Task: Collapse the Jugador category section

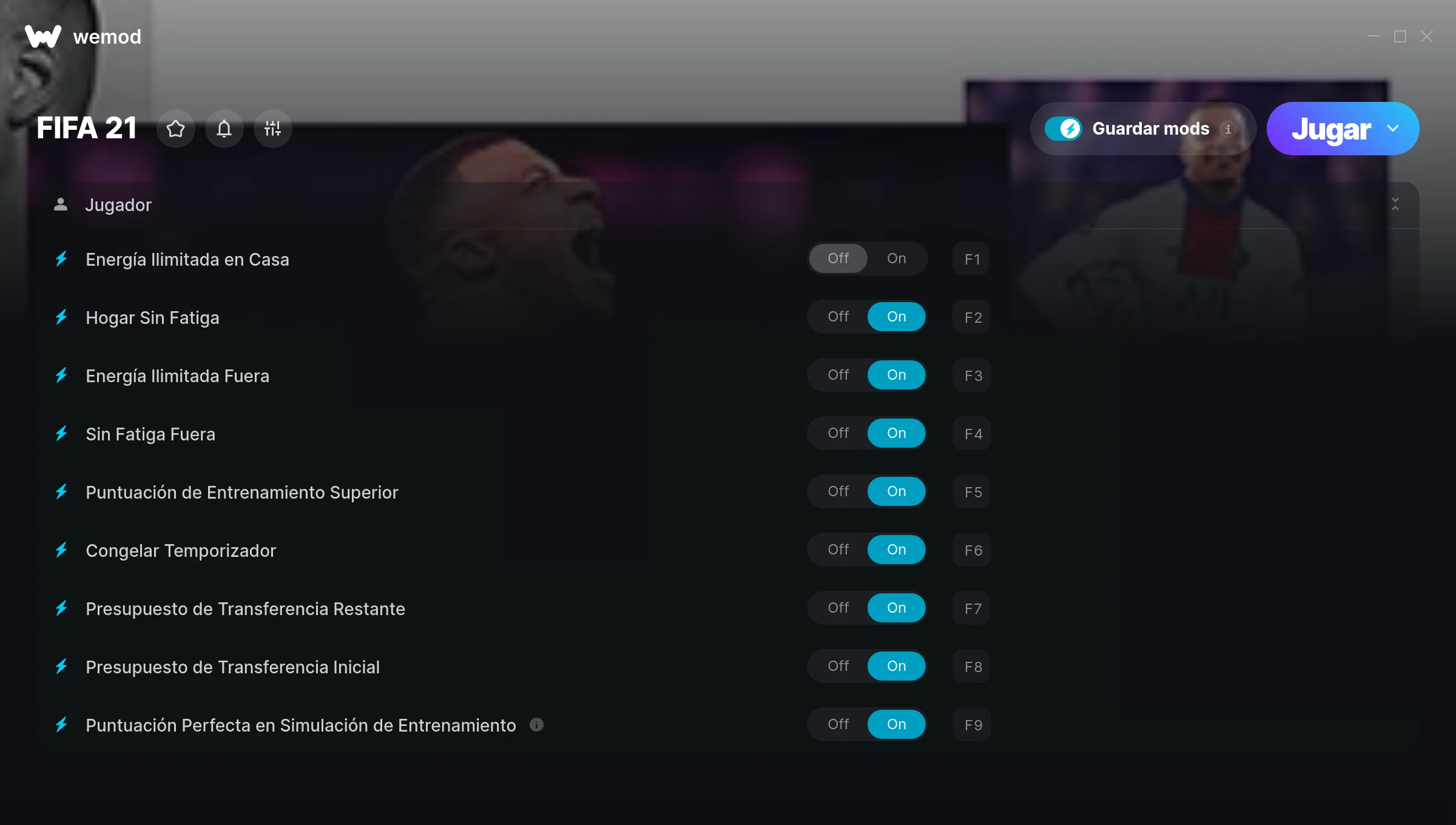Action: click(1395, 204)
